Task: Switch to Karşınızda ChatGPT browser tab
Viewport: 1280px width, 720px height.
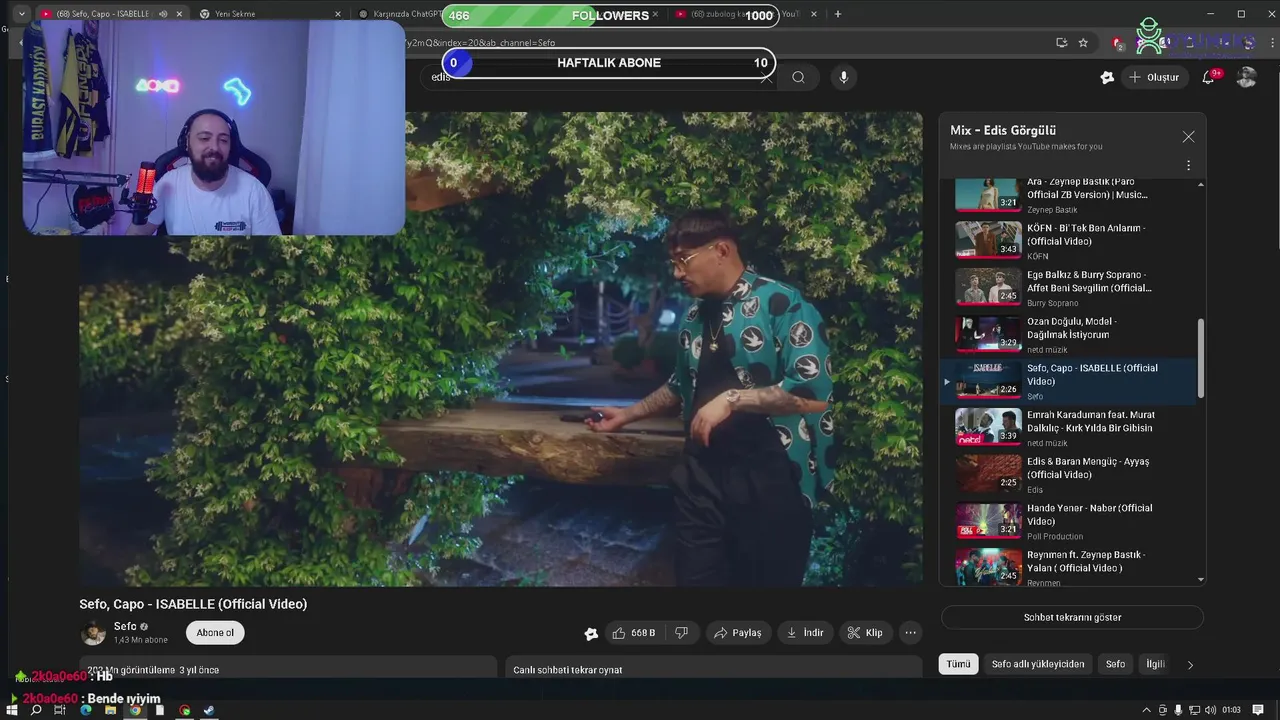Action: [x=400, y=14]
